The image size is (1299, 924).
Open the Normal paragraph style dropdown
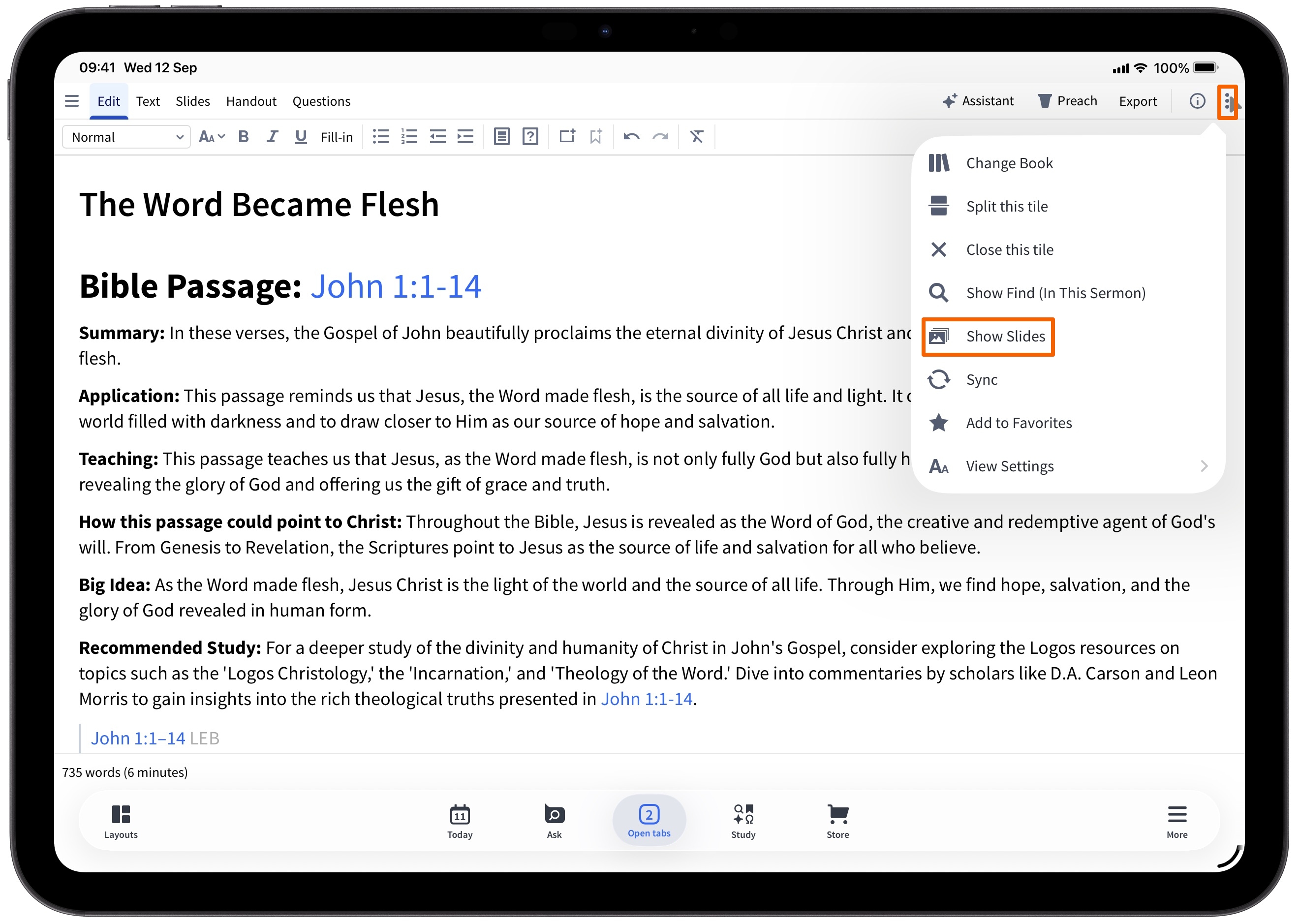click(x=126, y=137)
